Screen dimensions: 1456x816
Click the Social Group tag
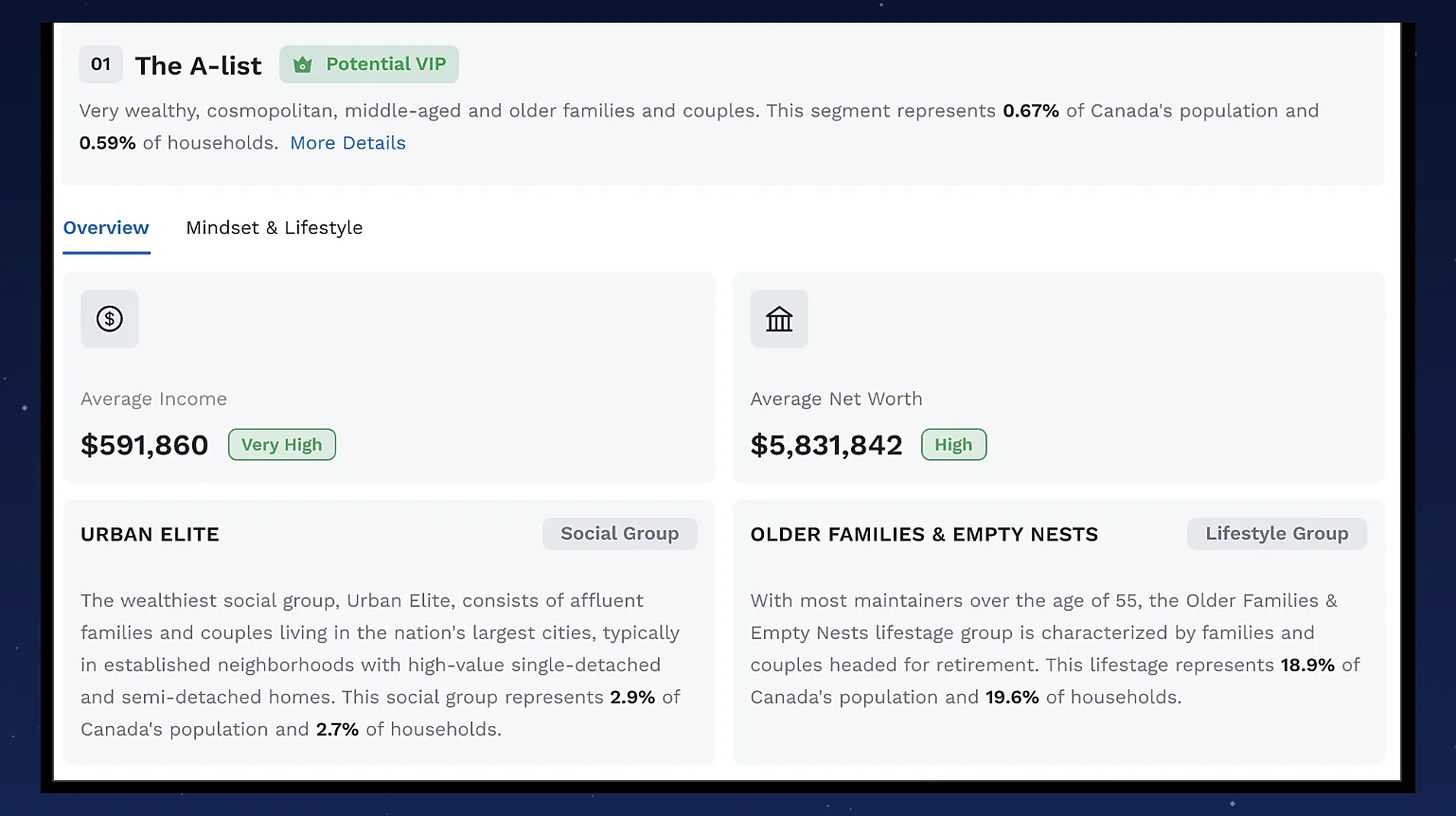(620, 534)
